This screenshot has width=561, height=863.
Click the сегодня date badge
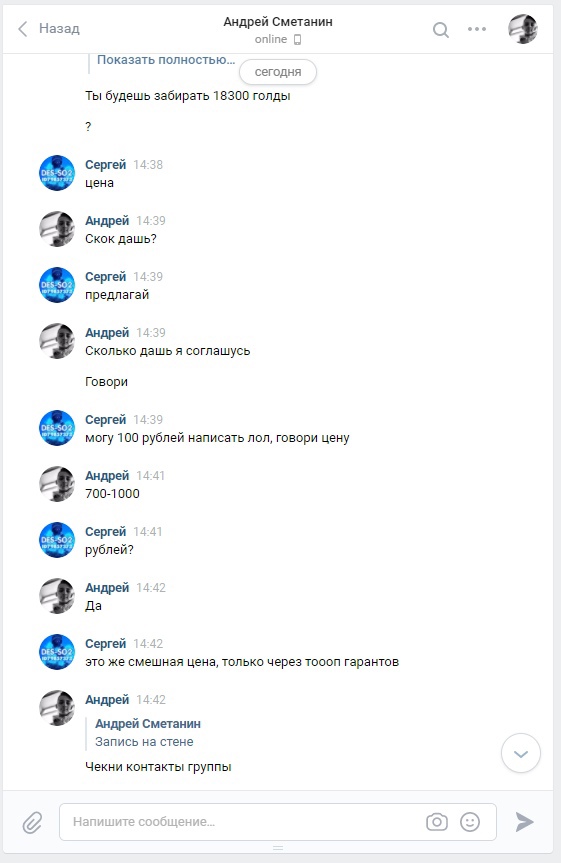pyautogui.click(x=277, y=72)
